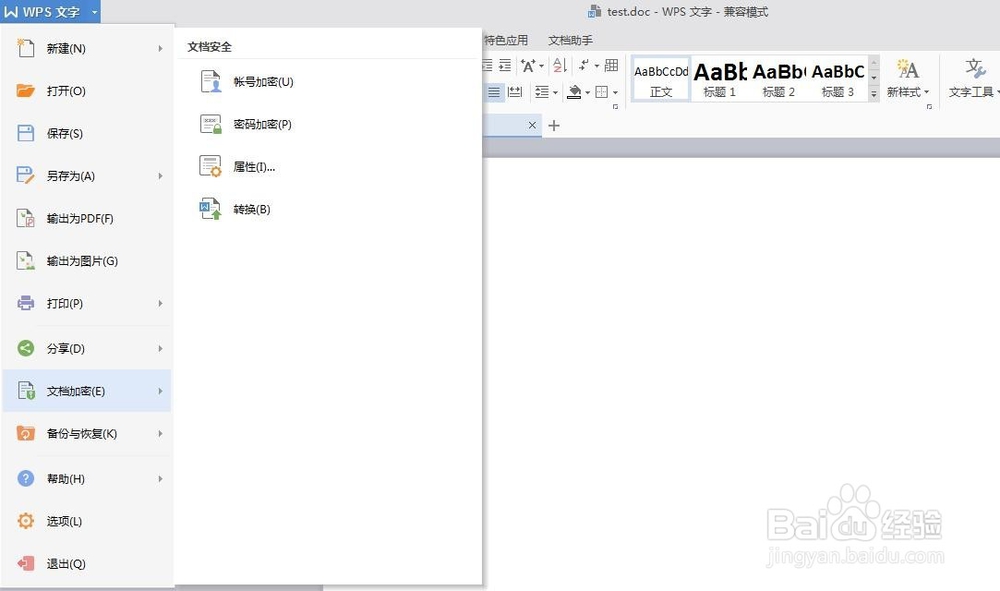Click the 新样式 new style icon

(908, 69)
